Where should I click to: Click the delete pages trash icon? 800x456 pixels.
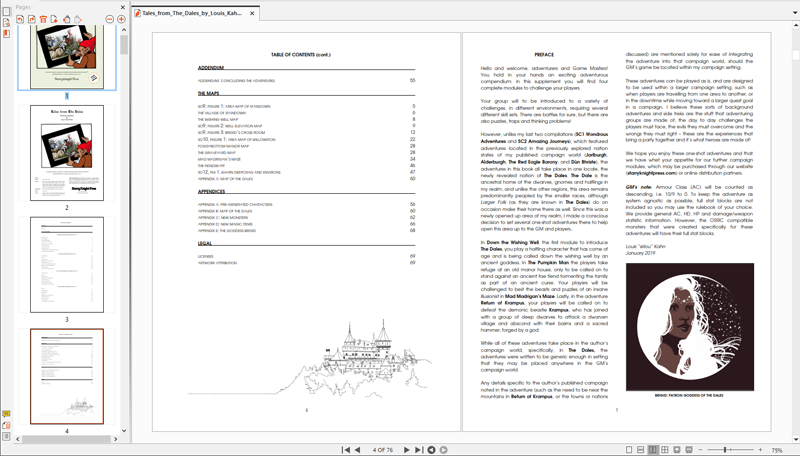[43, 19]
